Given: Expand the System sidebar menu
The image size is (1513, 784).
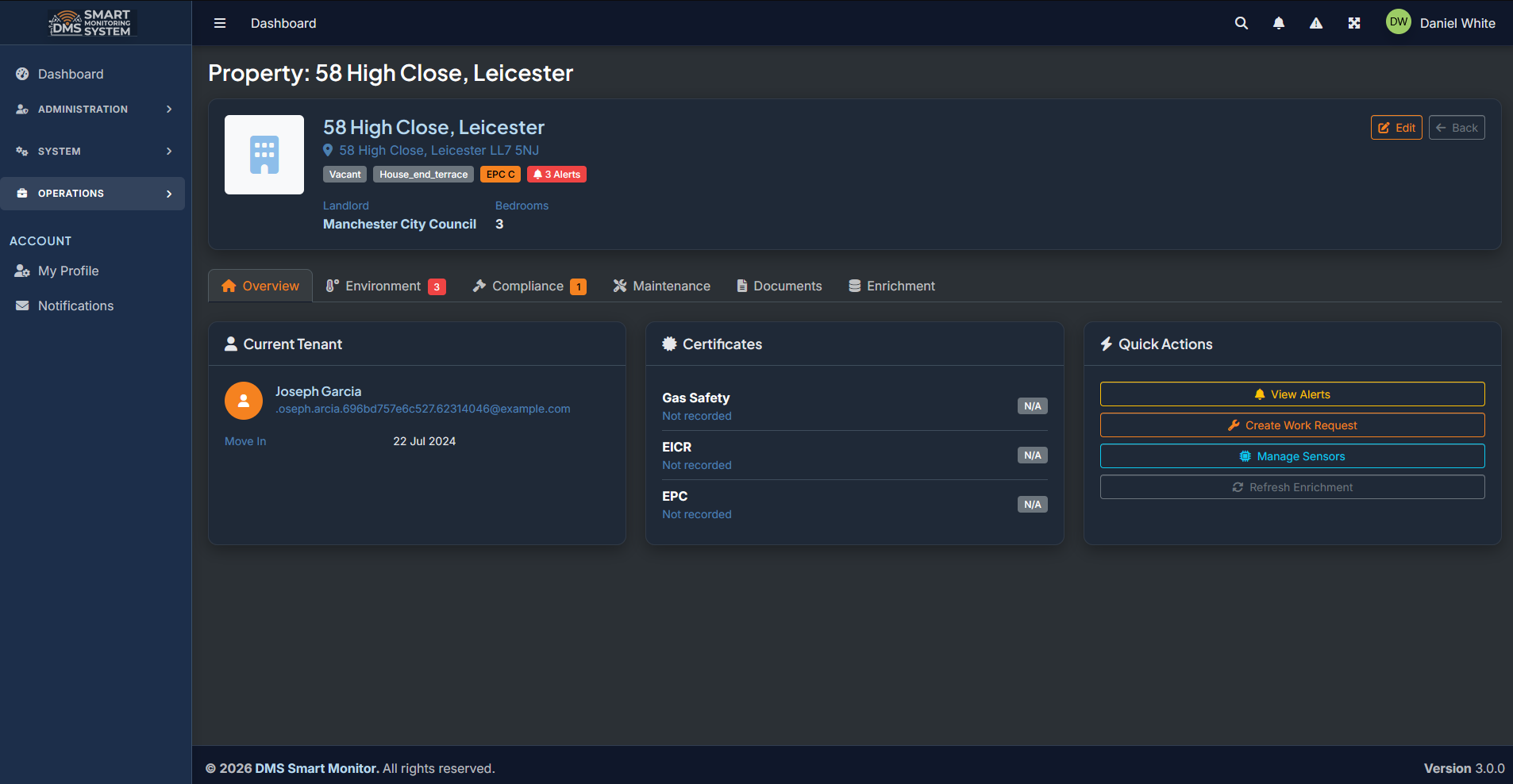Looking at the screenshot, I should 93,152.
